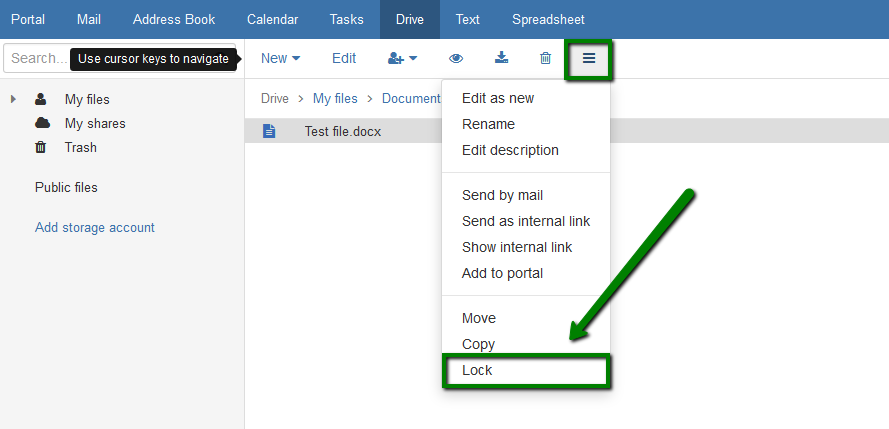Click the person icon beside My files
889x429 pixels.
[40, 99]
